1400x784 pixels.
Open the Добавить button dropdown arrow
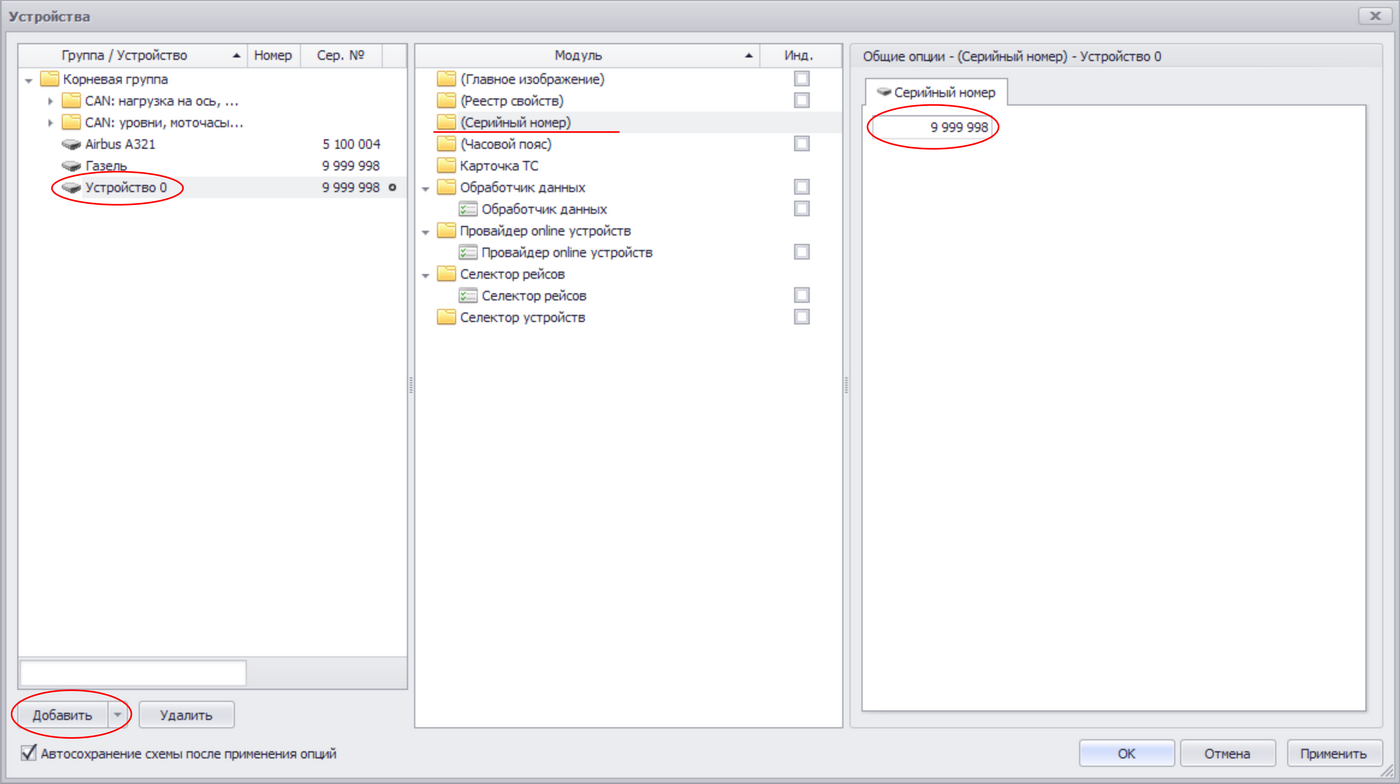pyautogui.click(x=117, y=715)
